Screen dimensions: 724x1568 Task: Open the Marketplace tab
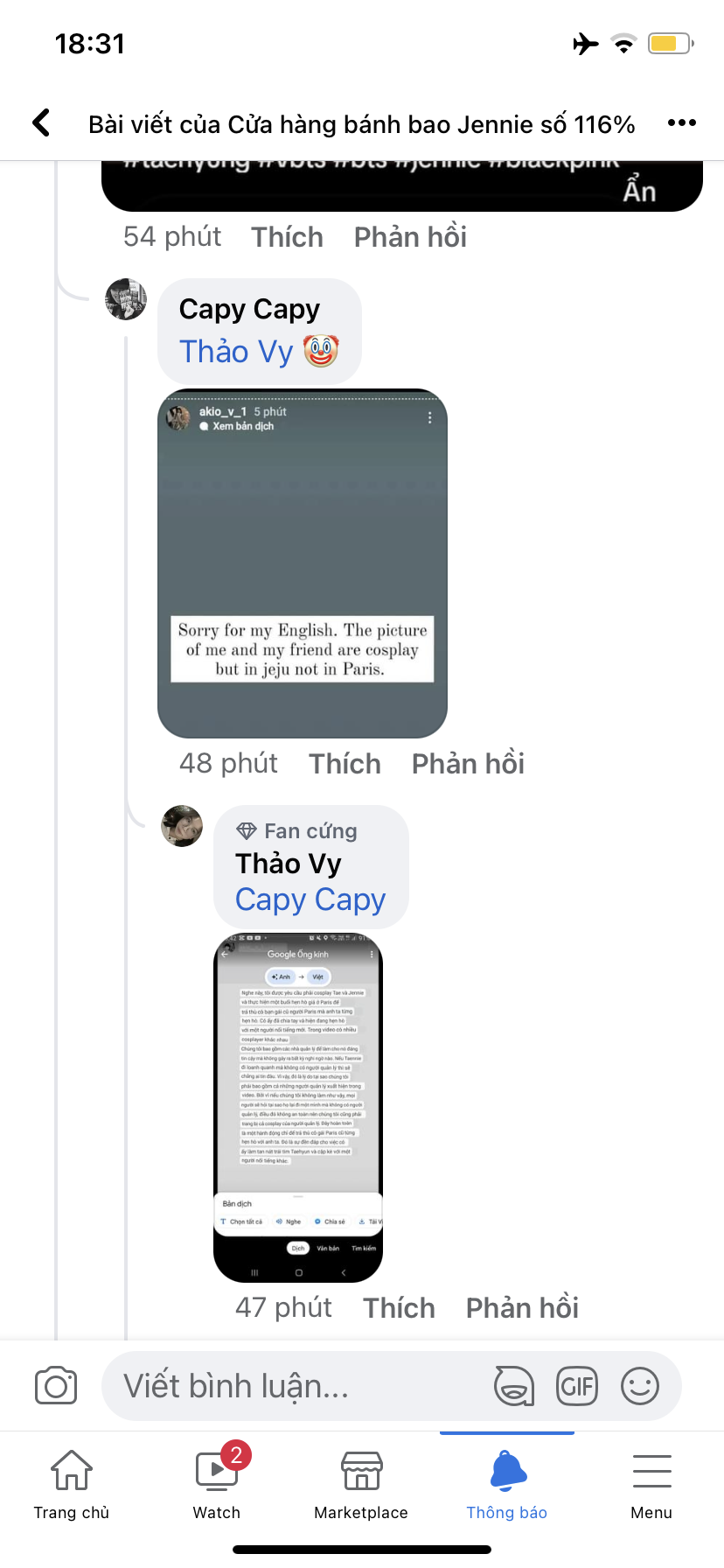361,1486
